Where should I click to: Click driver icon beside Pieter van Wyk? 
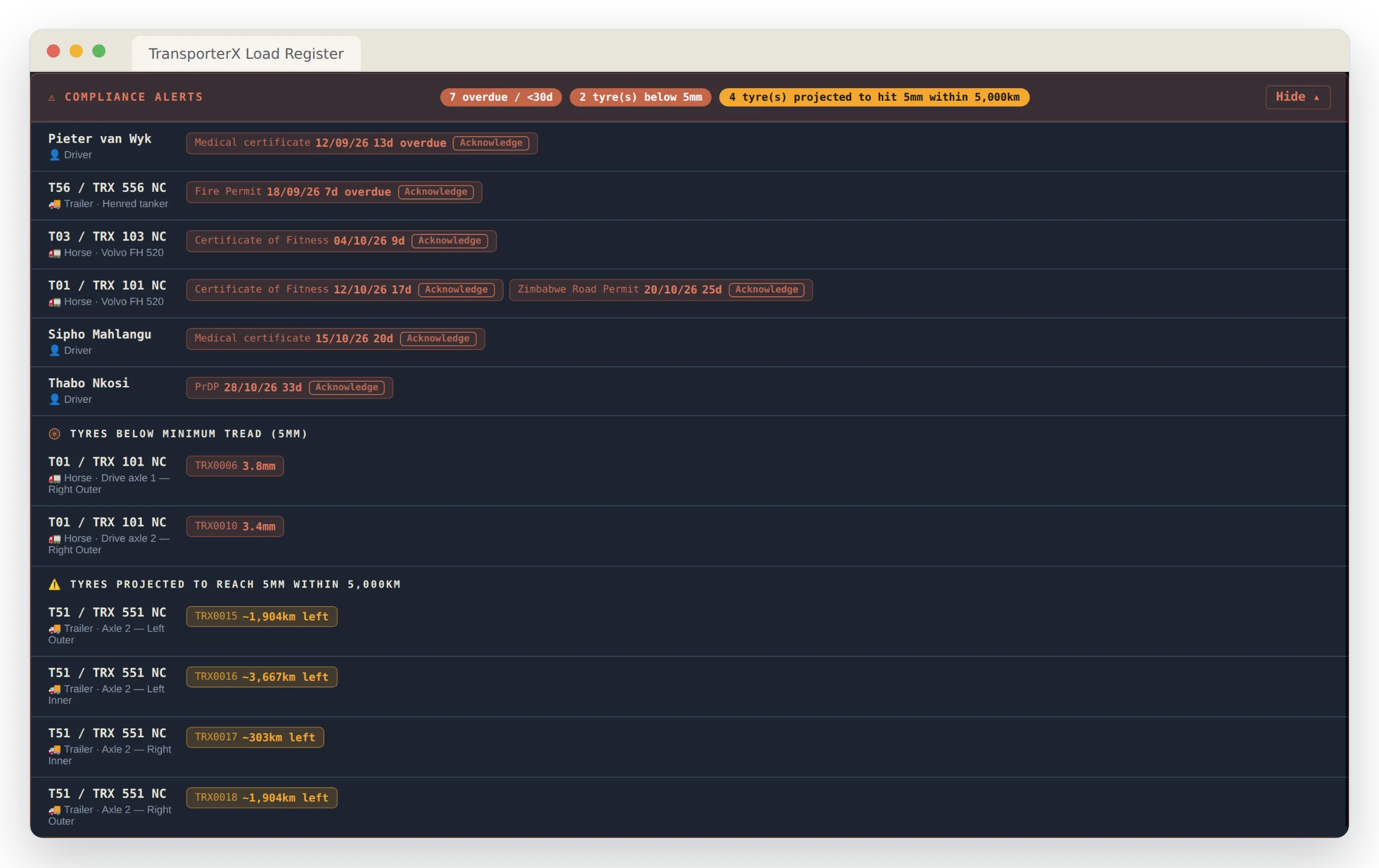click(x=55, y=155)
